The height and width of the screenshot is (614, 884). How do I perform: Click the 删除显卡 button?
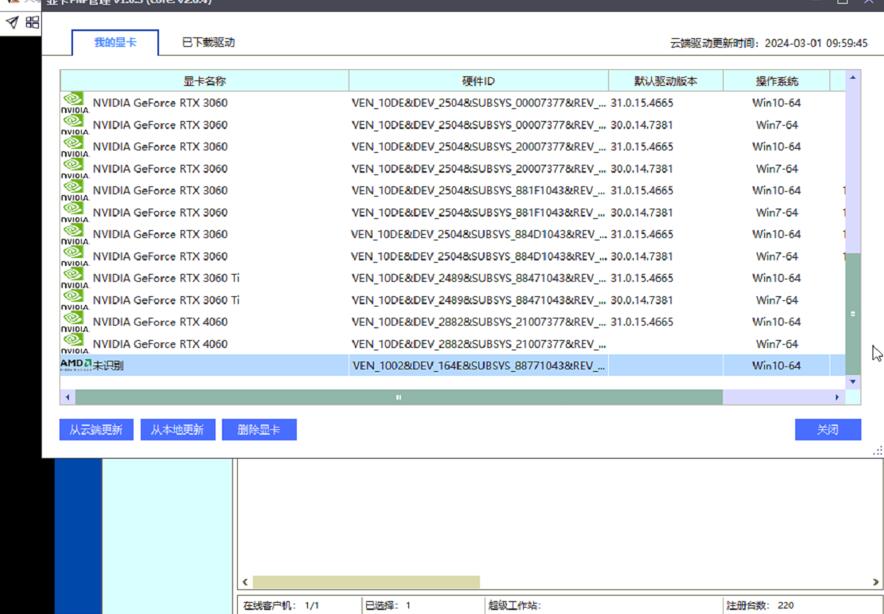pos(259,430)
